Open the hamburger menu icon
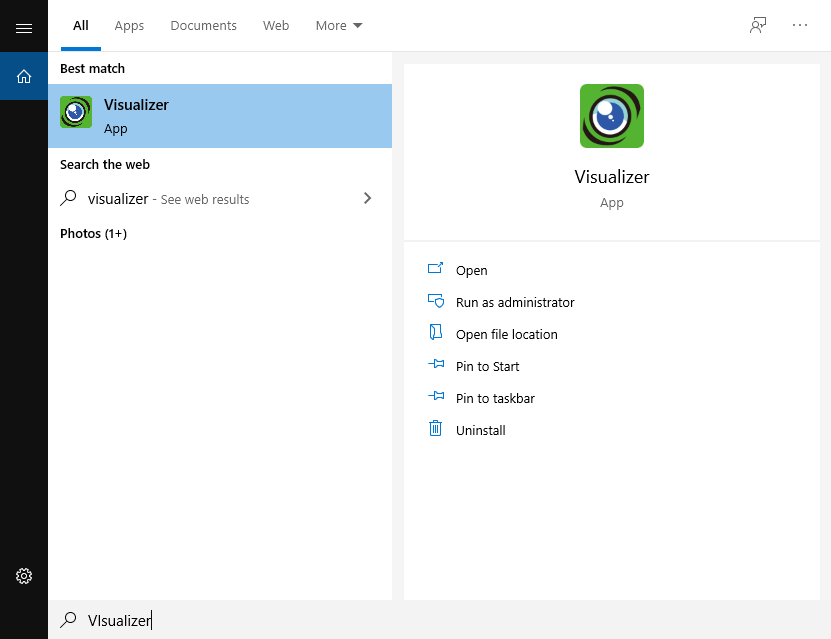 [24, 28]
